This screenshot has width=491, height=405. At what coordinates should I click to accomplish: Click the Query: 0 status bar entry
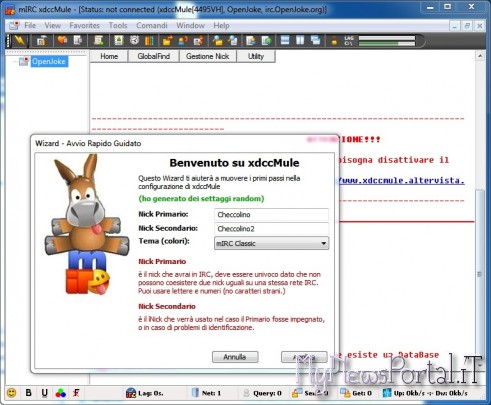pos(262,393)
